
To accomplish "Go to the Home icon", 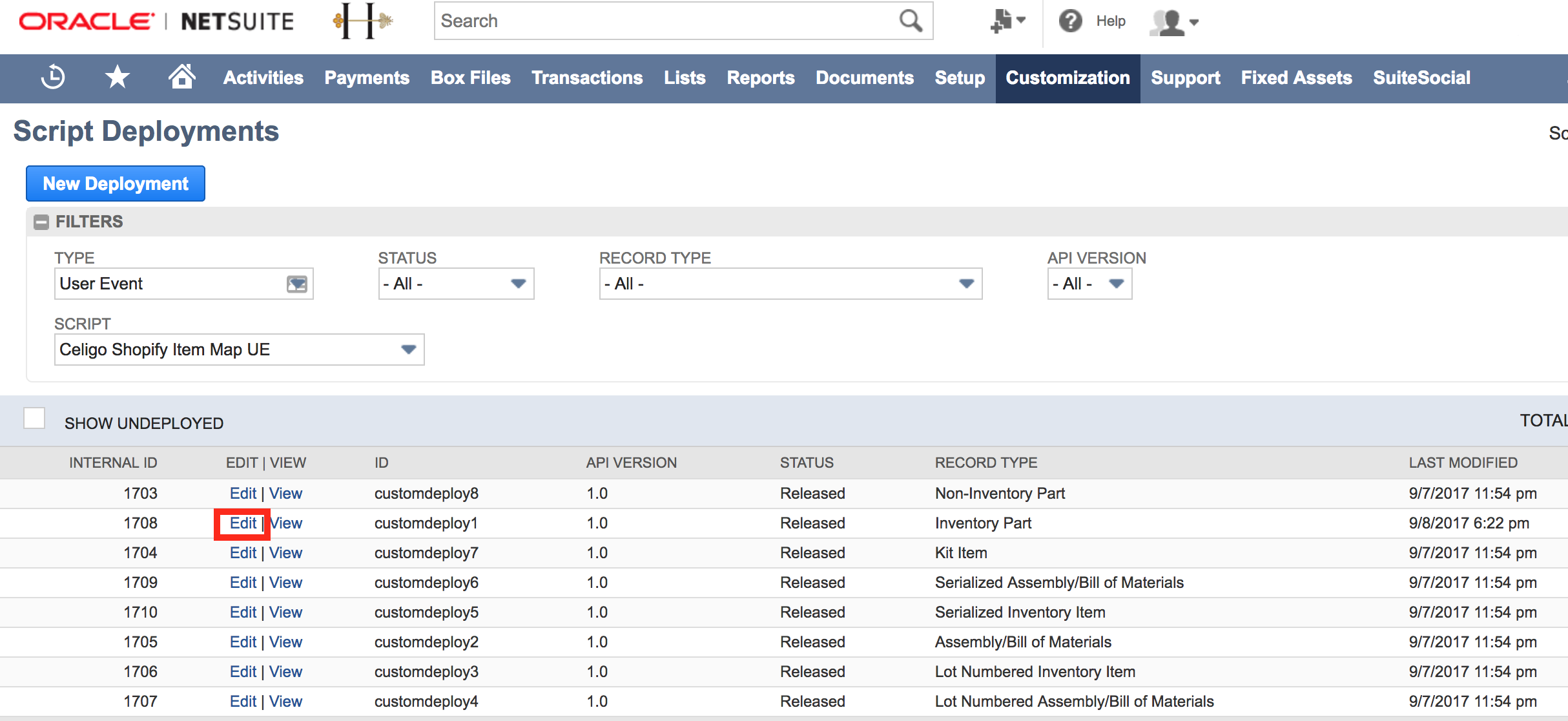I will 182,77.
